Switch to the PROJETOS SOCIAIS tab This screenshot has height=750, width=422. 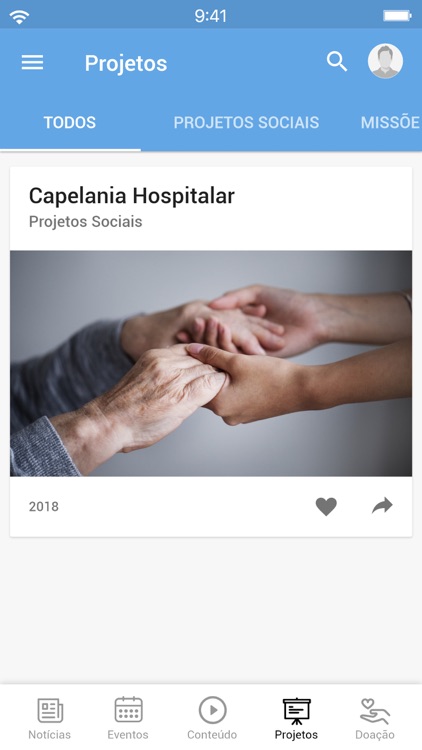point(246,122)
